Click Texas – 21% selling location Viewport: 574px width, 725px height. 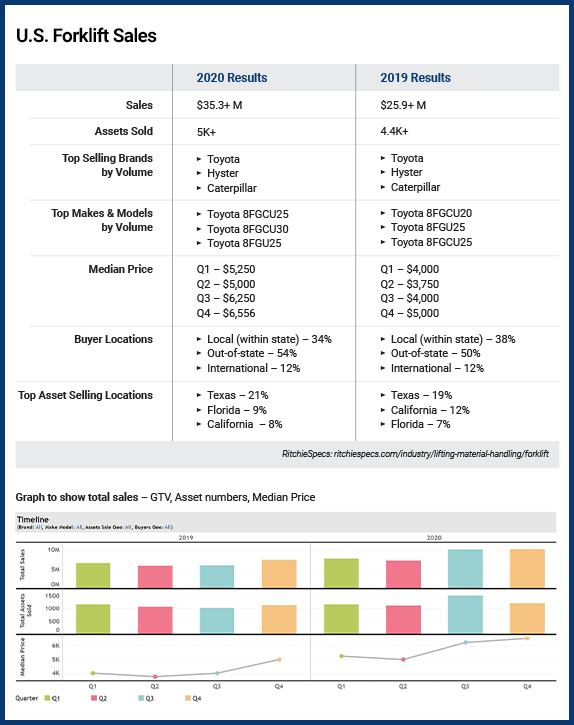point(237,395)
